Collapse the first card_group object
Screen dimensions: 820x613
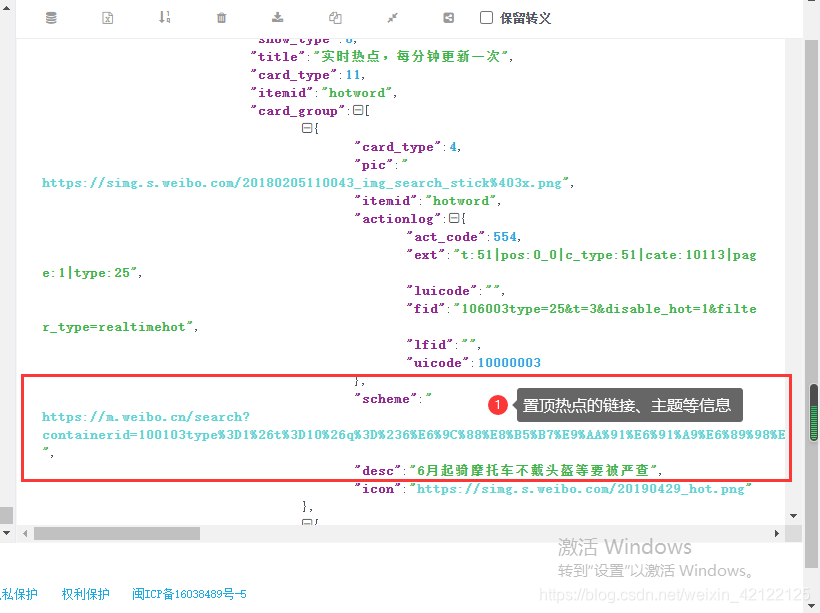[x=307, y=128]
